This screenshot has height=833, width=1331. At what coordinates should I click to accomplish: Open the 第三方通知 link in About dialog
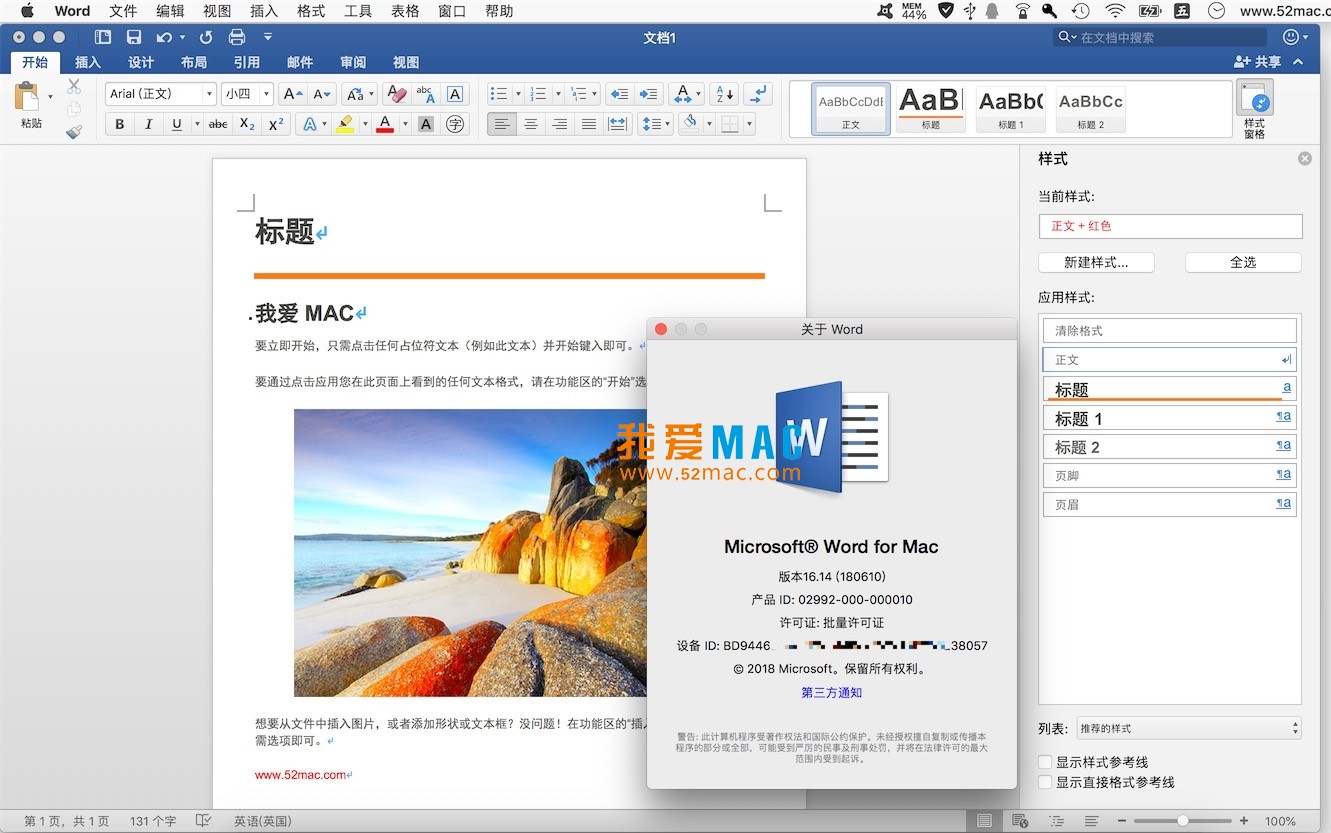(x=831, y=692)
